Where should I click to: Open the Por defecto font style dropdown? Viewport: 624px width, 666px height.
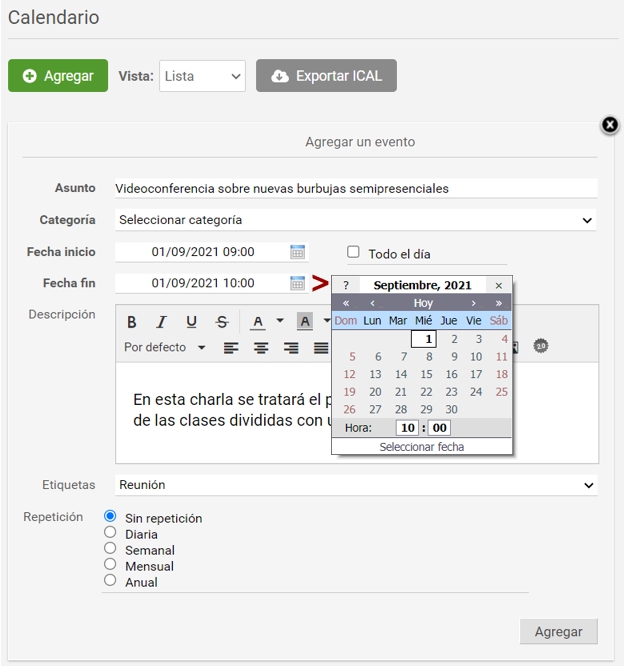click(x=165, y=348)
